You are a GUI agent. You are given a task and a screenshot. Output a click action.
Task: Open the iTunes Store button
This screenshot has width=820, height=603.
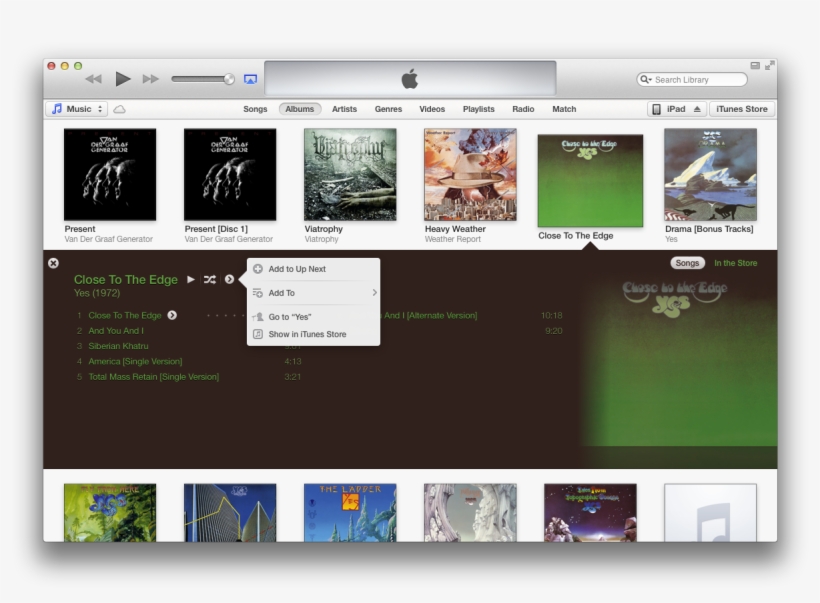coord(742,109)
